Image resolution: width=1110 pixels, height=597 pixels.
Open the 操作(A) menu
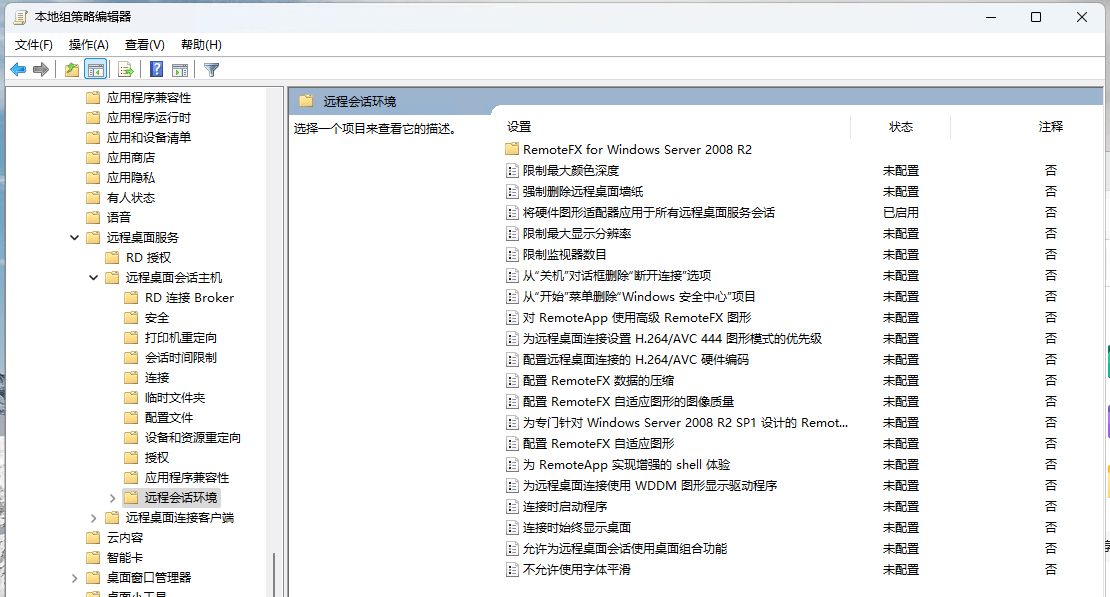tap(88, 45)
